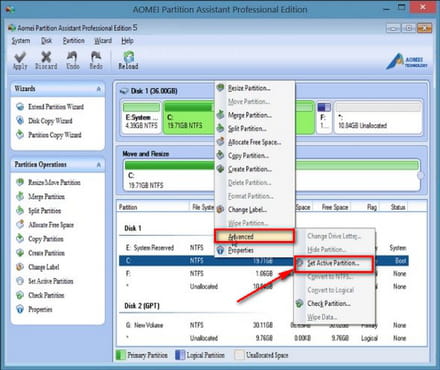The width and height of the screenshot is (440, 370).
Task: Open the Advanced submenu entry
Action: [254, 237]
